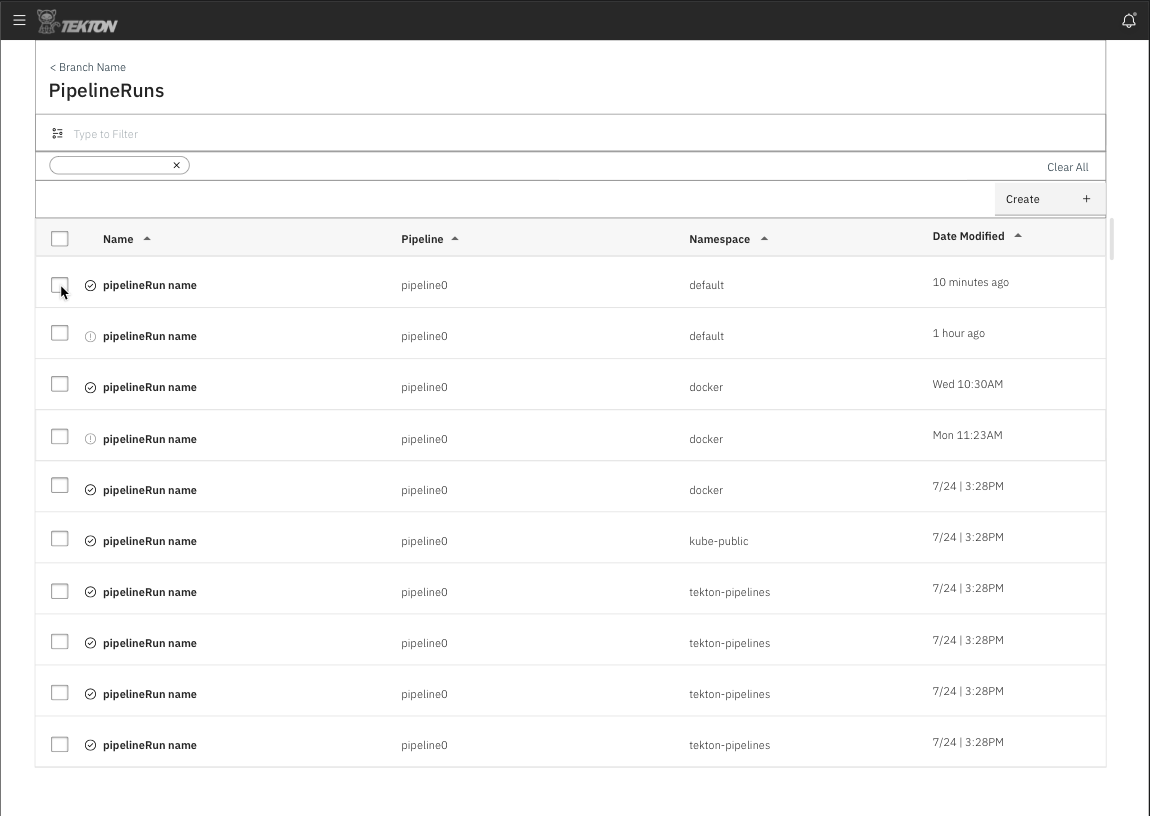Check the checkbox on the kube-public row
Image resolution: width=1150 pixels, height=816 pixels.
tap(59, 538)
